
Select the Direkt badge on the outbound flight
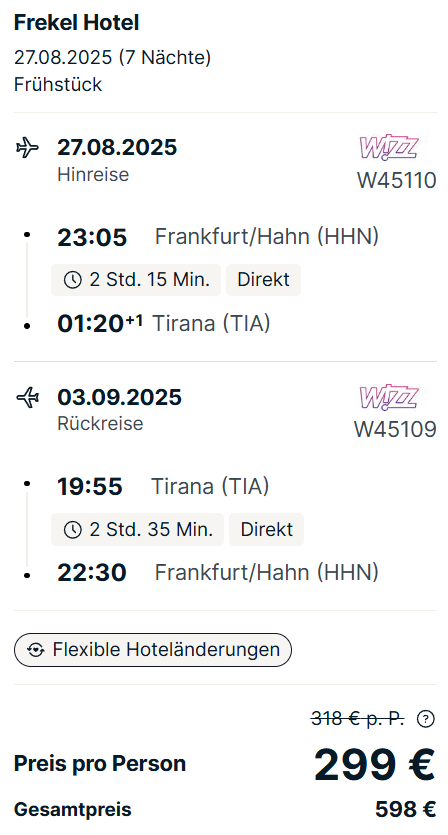[263, 280]
